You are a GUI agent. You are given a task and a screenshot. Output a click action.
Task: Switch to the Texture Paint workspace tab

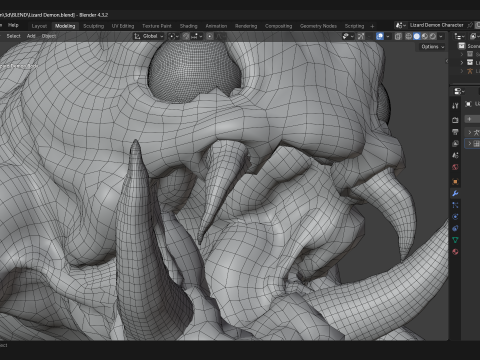tap(157, 26)
